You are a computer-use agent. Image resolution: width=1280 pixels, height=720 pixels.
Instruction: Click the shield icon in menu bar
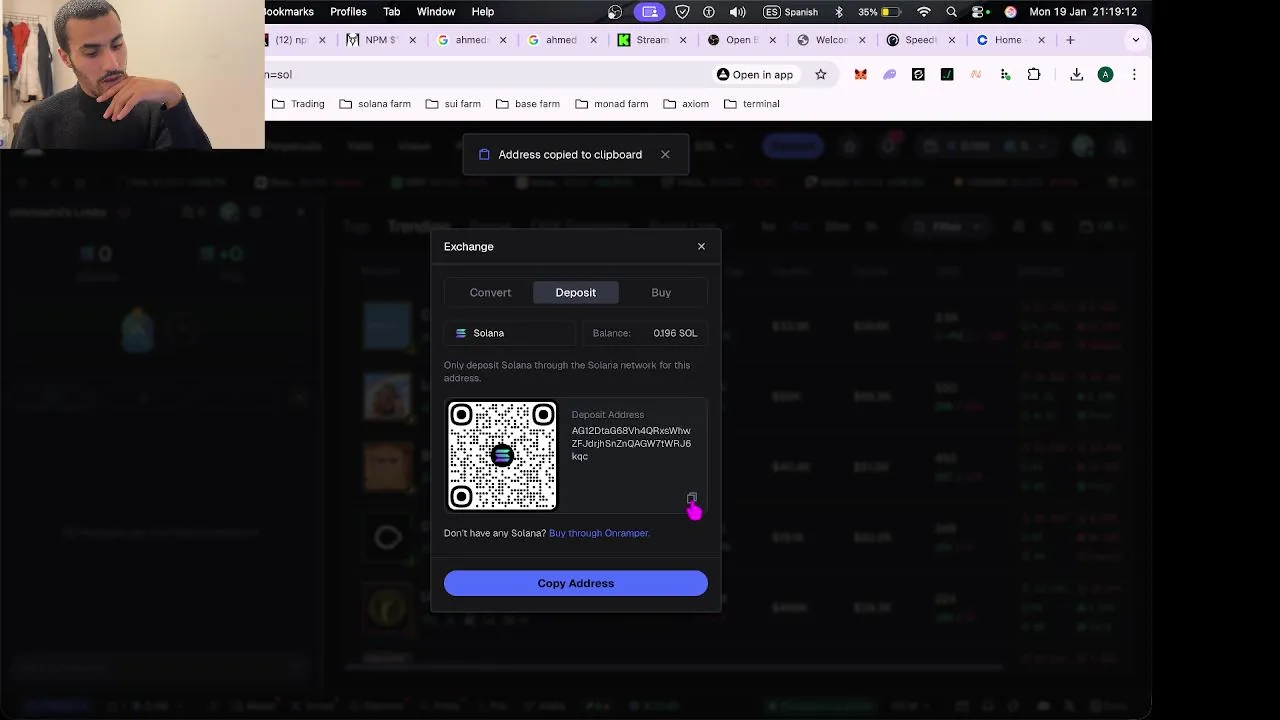pyautogui.click(x=682, y=12)
